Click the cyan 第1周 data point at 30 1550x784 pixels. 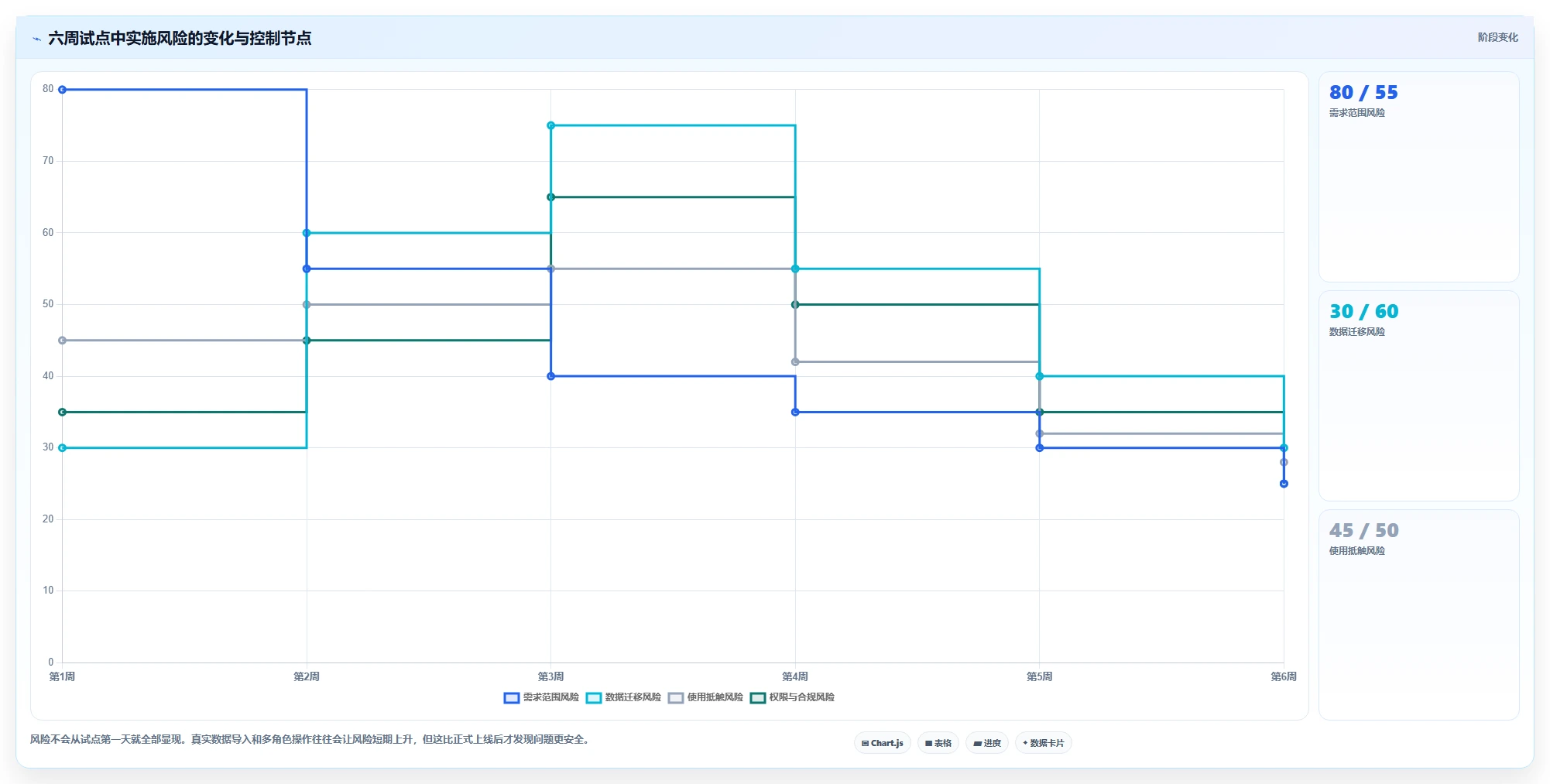(63, 448)
